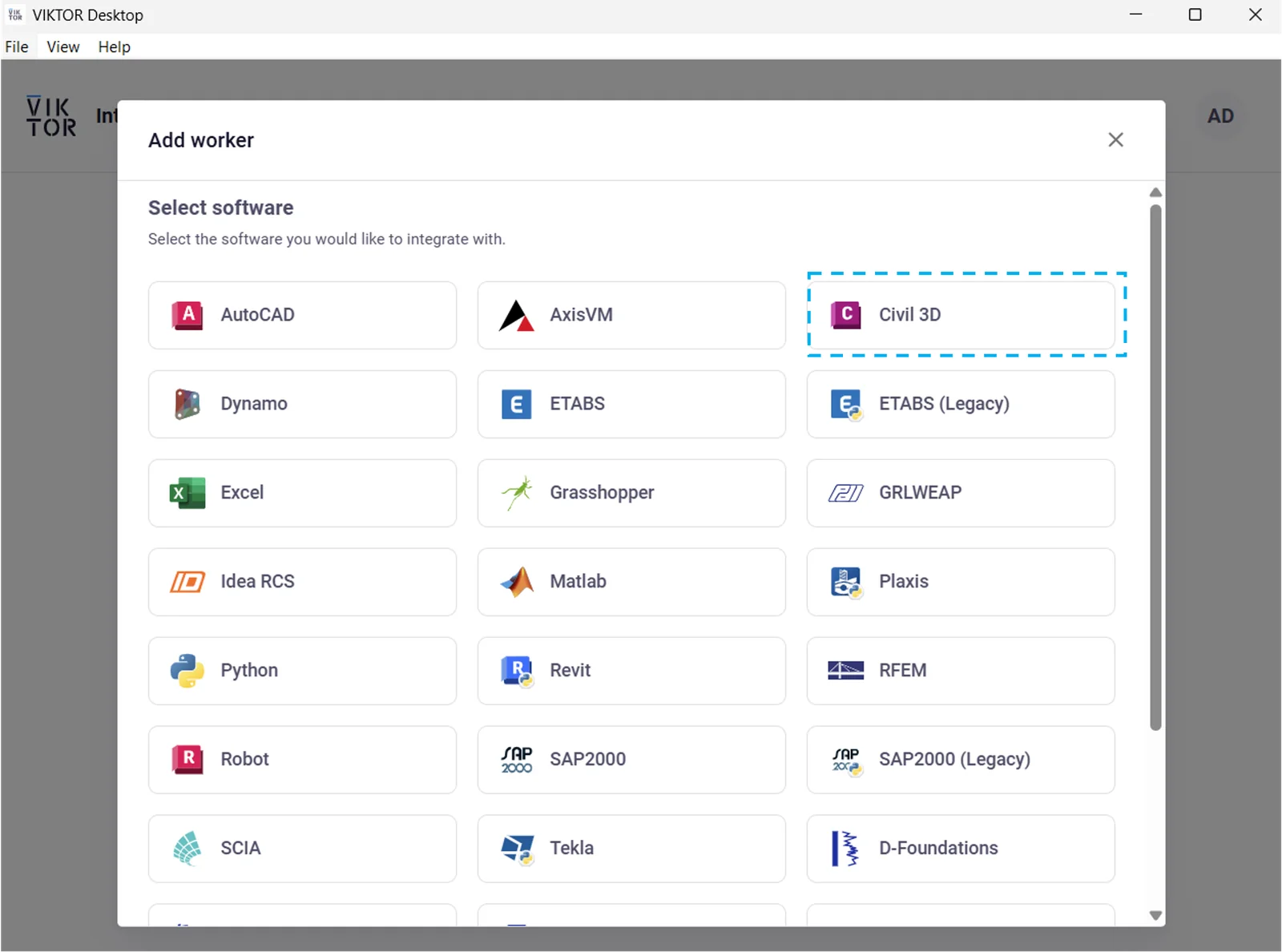Click the SAP2000 logo icon
The image size is (1282, 952).
517,760
